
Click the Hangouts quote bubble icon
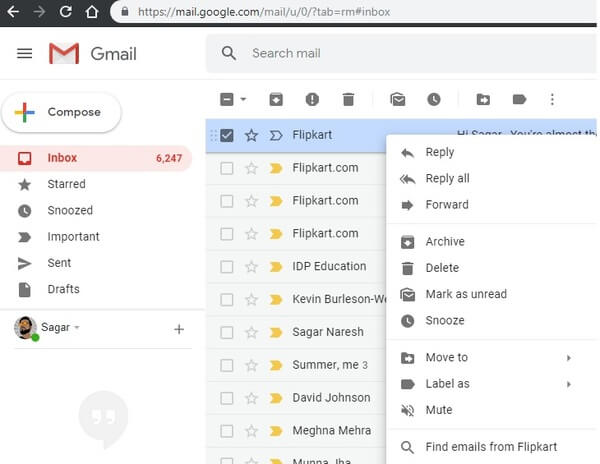click(103, 418)
